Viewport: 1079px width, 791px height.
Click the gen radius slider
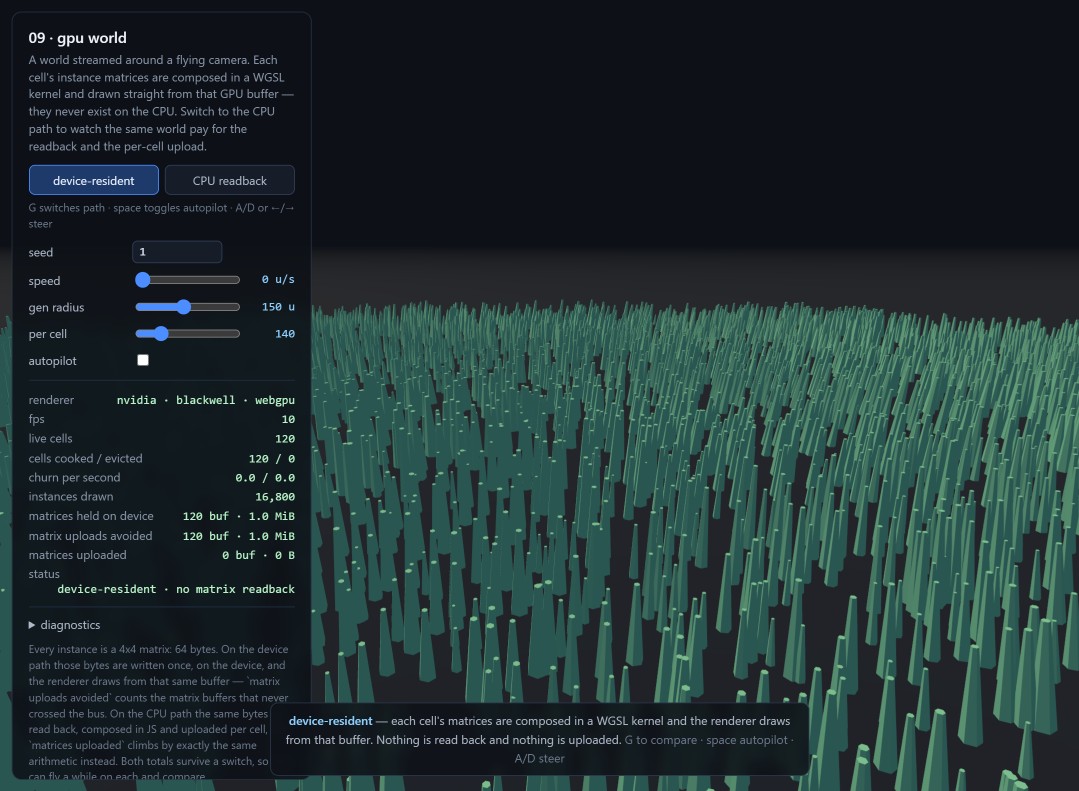(x=187, y=307)
